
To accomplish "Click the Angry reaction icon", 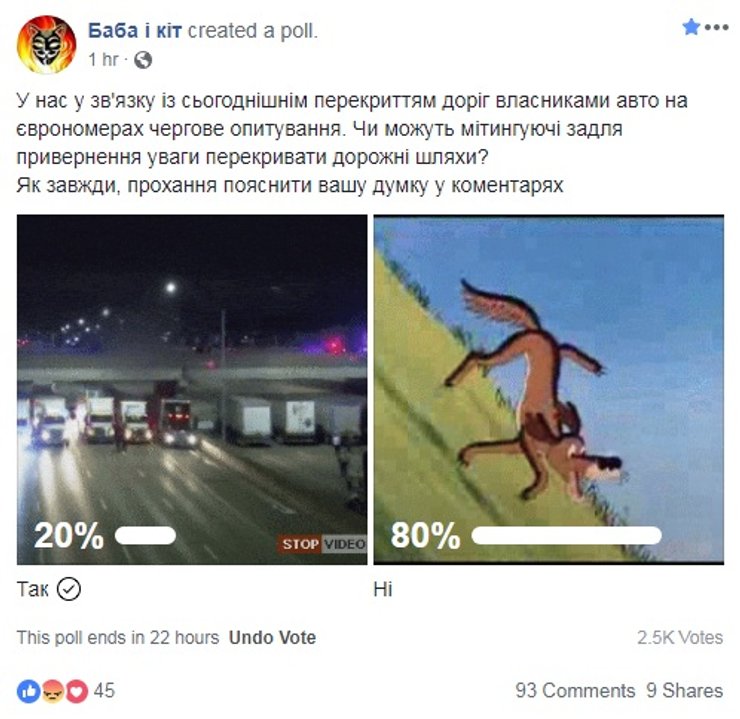I will (x=52, y=692).
